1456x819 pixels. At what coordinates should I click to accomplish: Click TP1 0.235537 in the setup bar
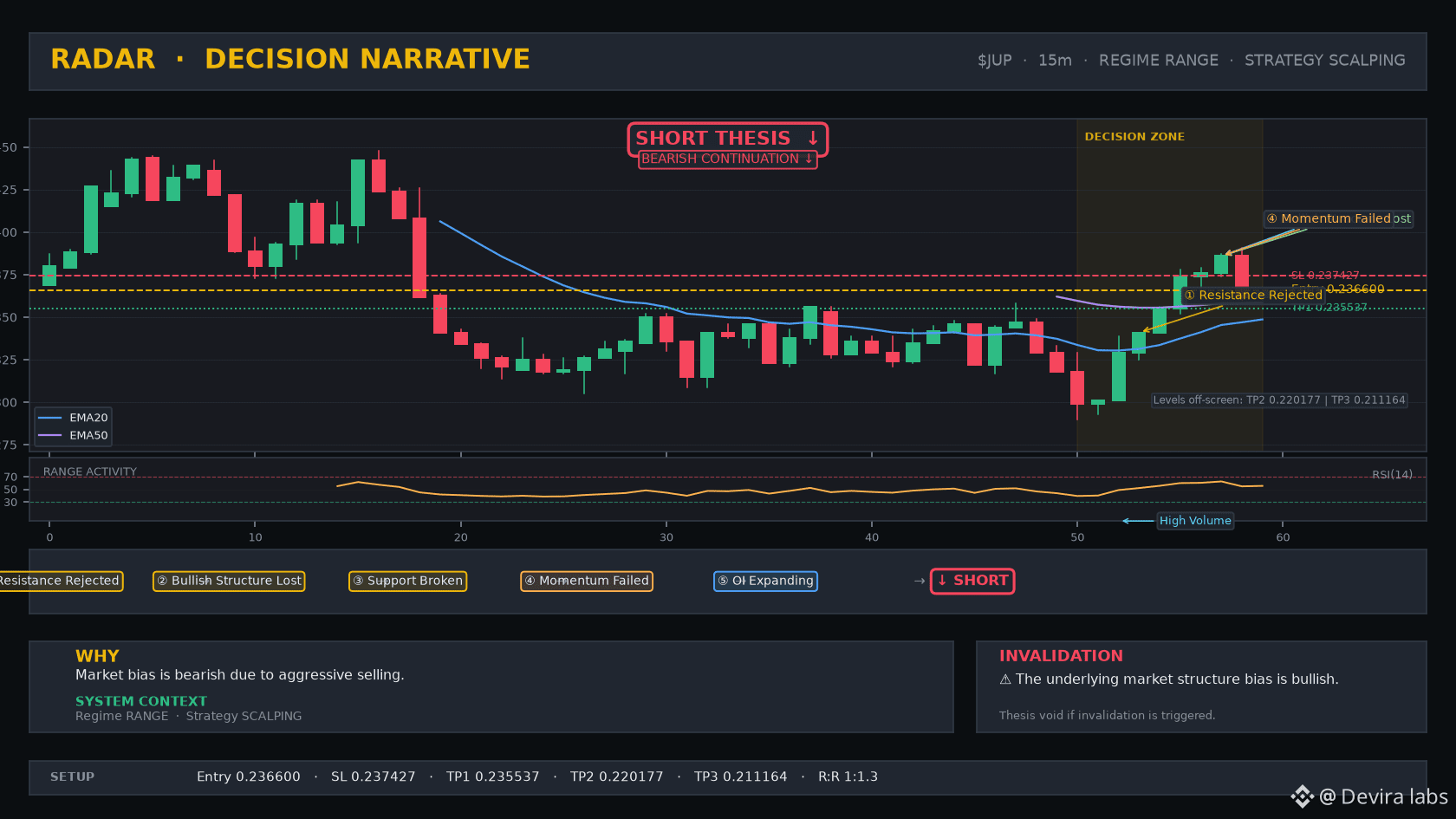pos(493,777)
